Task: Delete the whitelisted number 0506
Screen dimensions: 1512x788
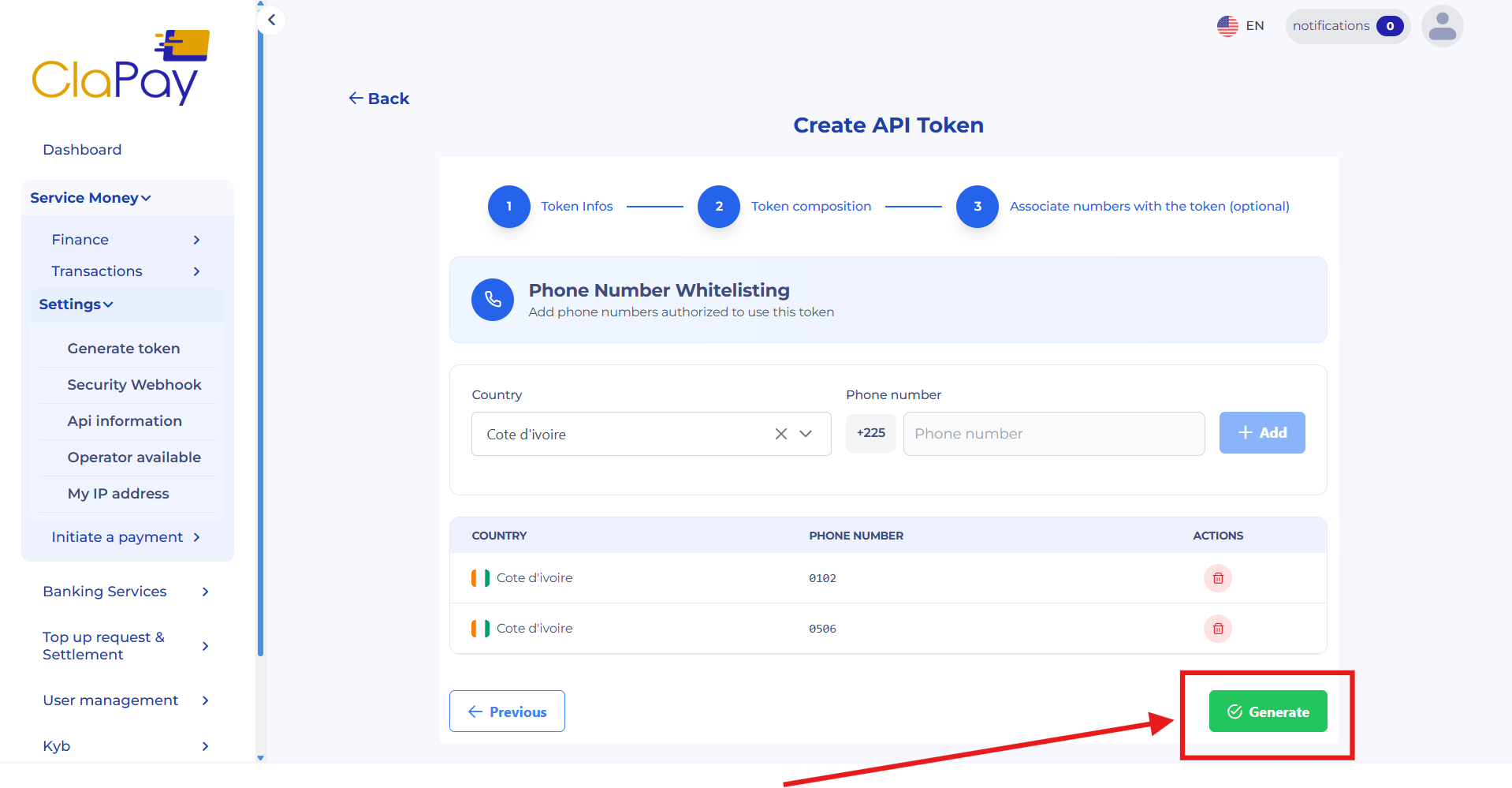Action: tap(1217, 629)
